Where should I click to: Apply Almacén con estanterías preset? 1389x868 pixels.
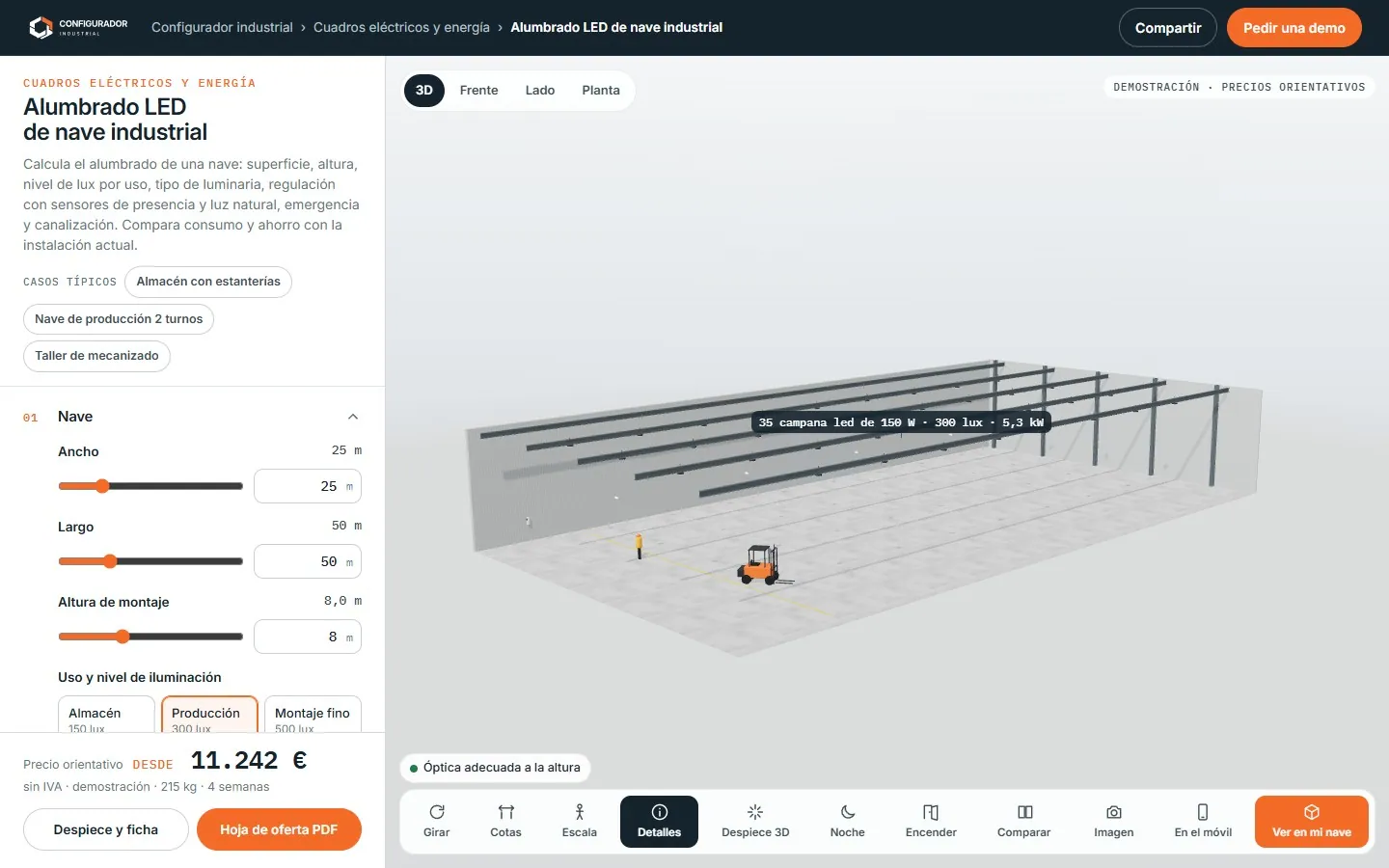click(208, 282)
